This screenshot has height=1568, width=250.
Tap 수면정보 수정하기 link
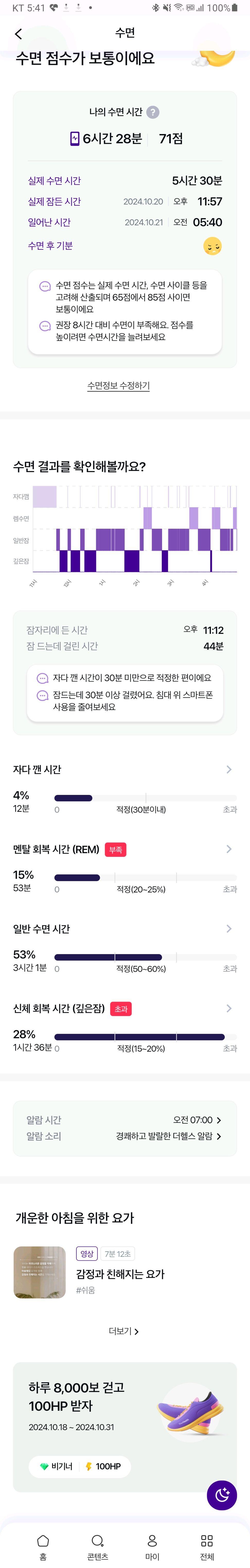pyautogui.click(x=118, y=385)
